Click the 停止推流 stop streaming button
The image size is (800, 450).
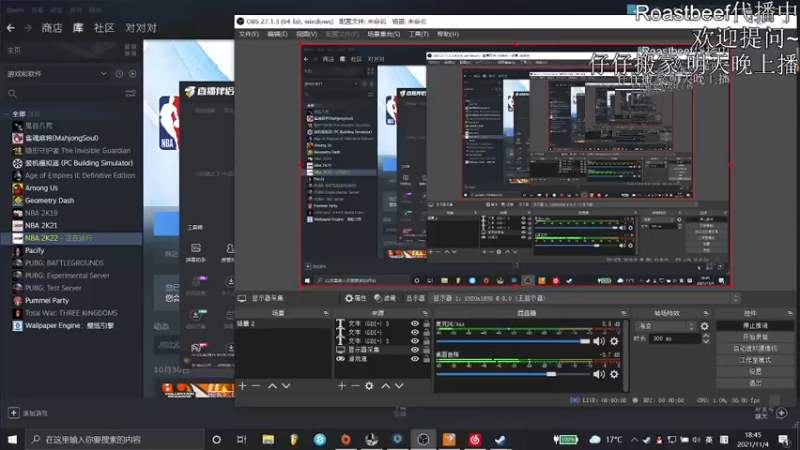(755, 326)
